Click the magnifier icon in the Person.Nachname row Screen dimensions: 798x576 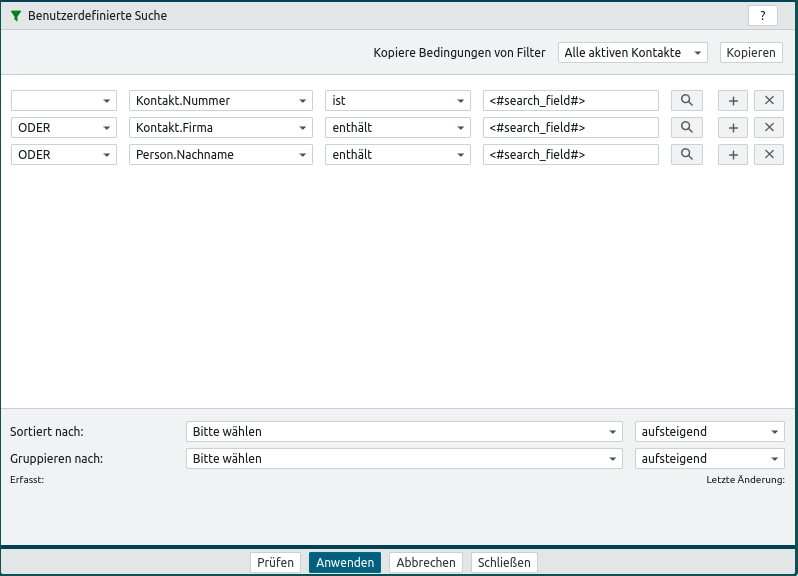687,154
